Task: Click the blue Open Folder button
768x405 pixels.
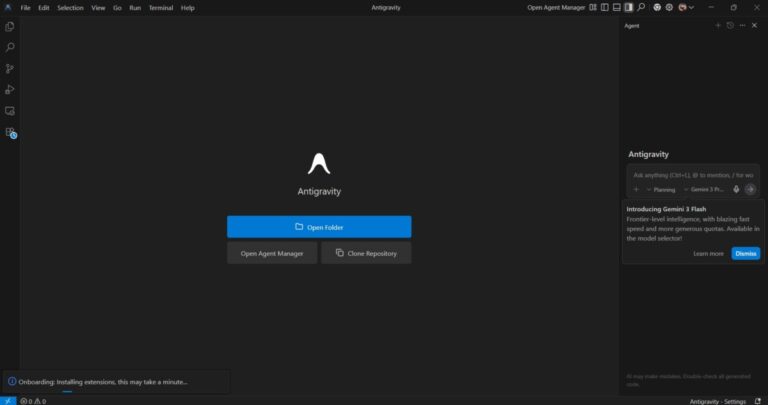Action: [319, 227]
